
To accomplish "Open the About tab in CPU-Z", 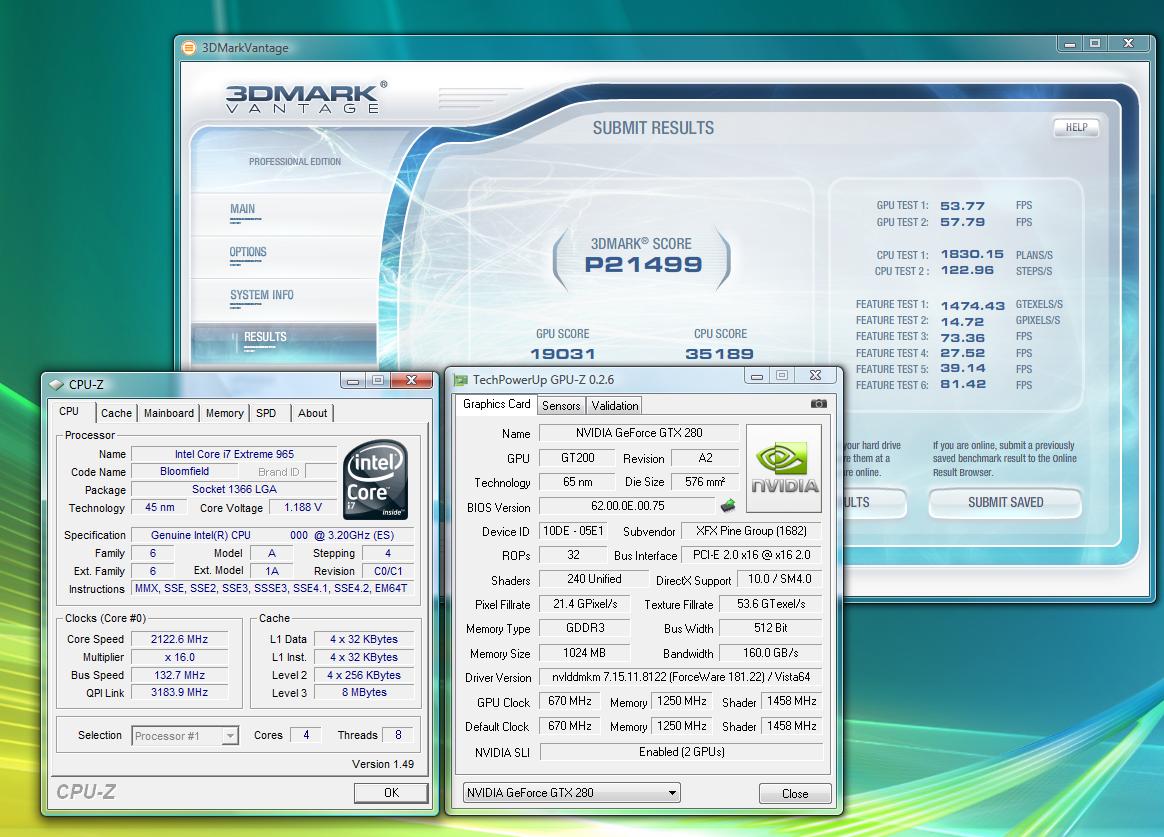I will (313, 413).
